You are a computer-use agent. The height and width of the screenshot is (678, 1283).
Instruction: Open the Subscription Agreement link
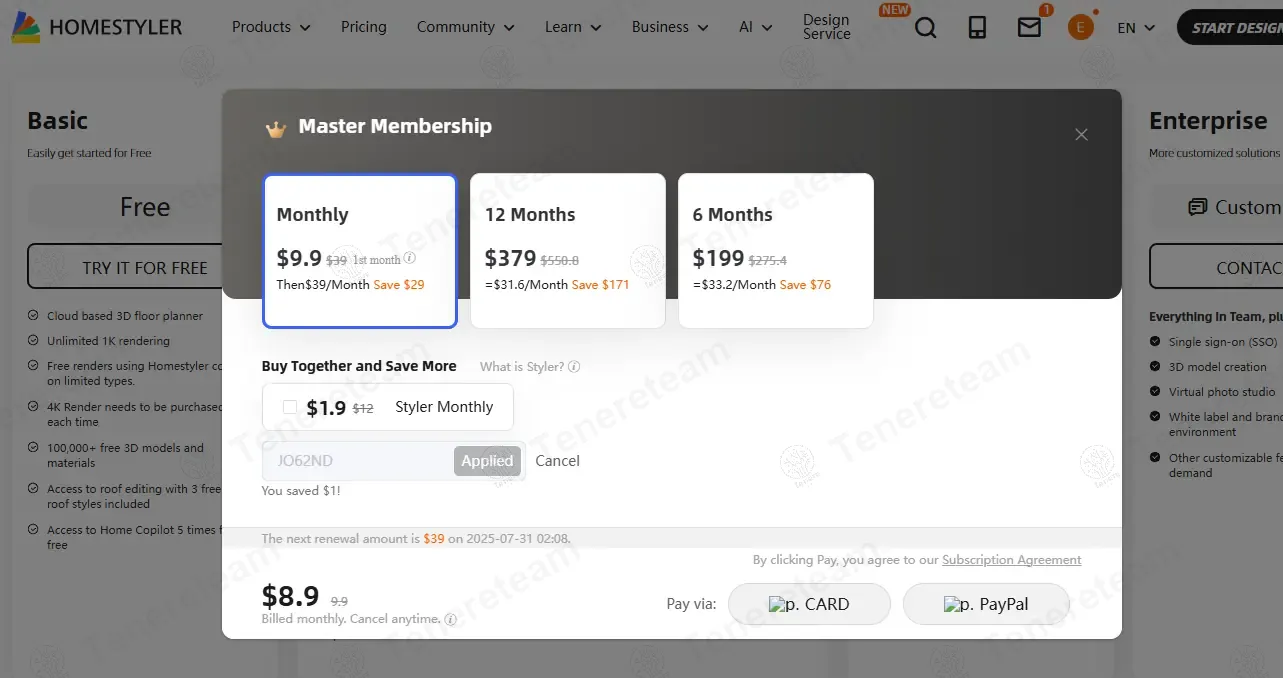tap(1012, 559)
